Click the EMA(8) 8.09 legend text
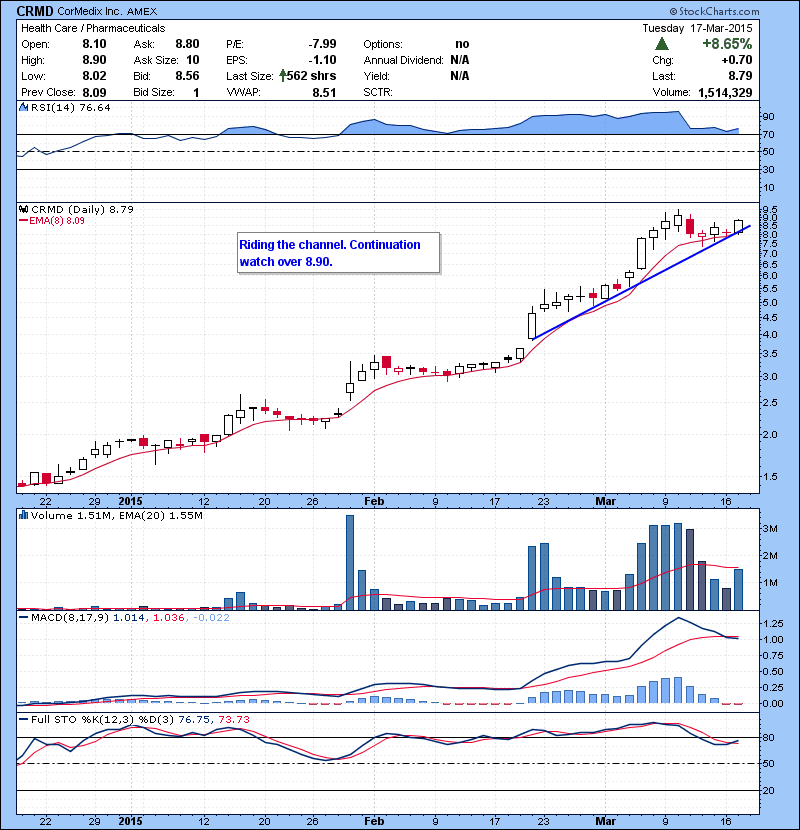Image resolution: width=800 pixels, height=830 pixels. 57,221
